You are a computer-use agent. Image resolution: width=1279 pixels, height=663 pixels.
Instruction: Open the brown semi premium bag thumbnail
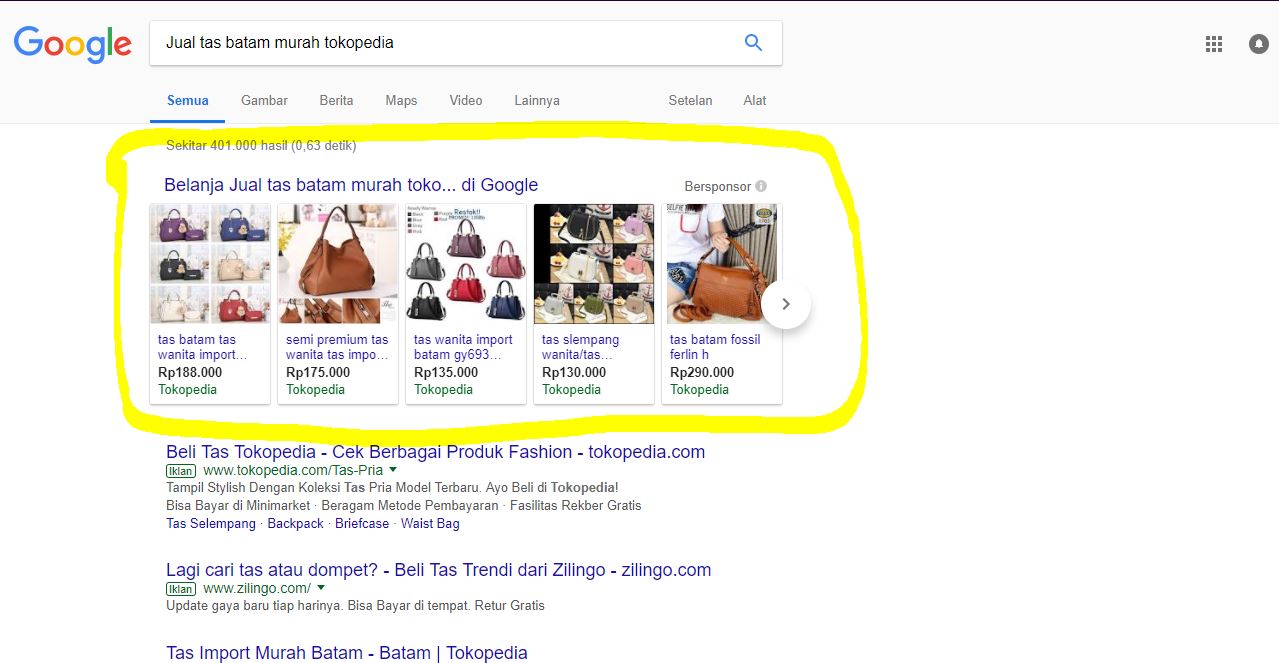coord(338,264)
